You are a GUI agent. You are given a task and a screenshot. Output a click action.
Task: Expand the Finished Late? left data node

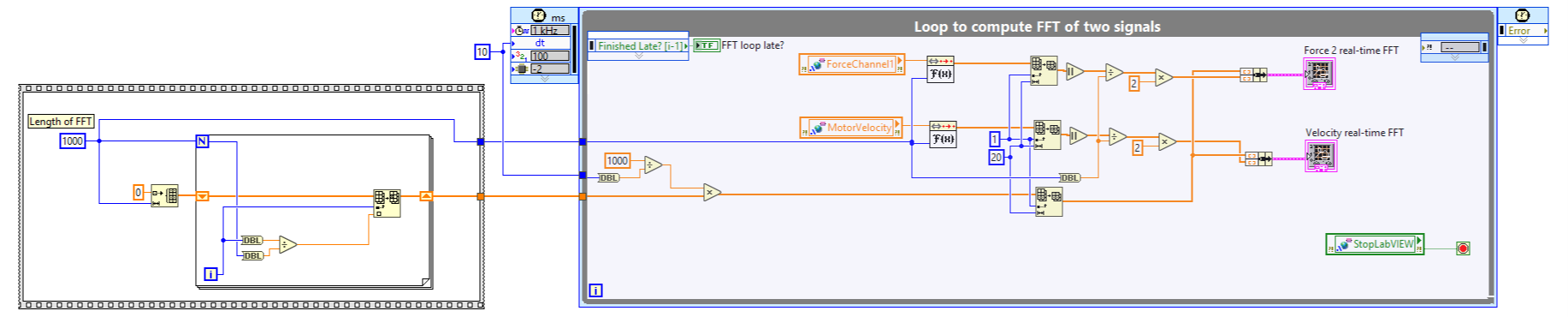tap(638, 56)
